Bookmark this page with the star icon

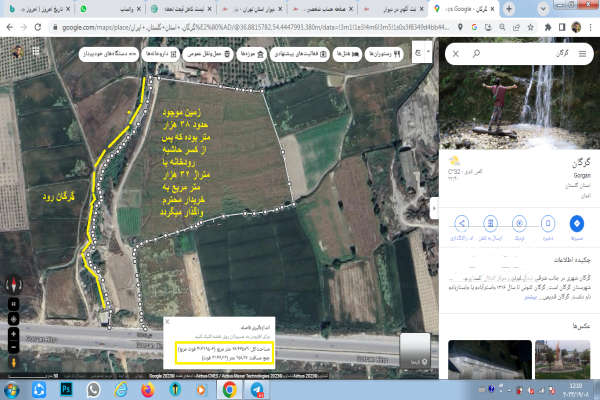coord(530,27)
